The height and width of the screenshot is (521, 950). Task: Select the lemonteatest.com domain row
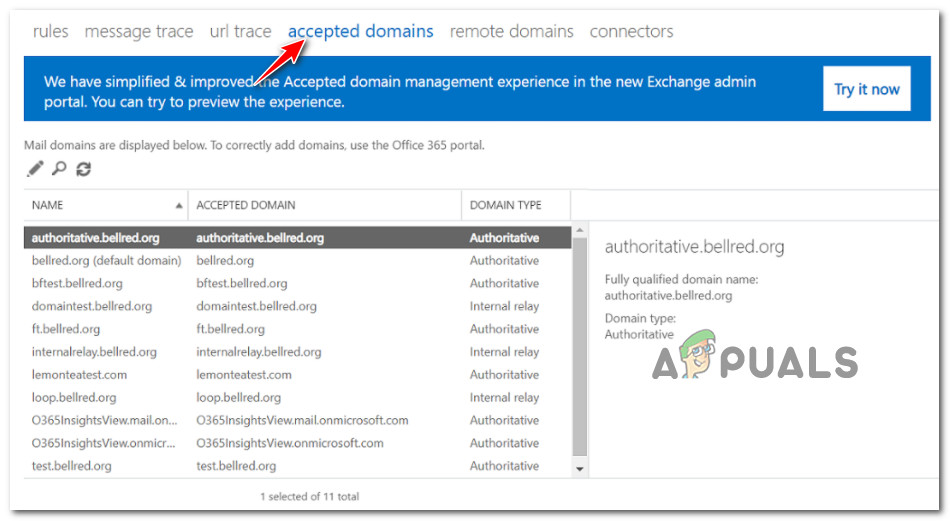(79, 375)
